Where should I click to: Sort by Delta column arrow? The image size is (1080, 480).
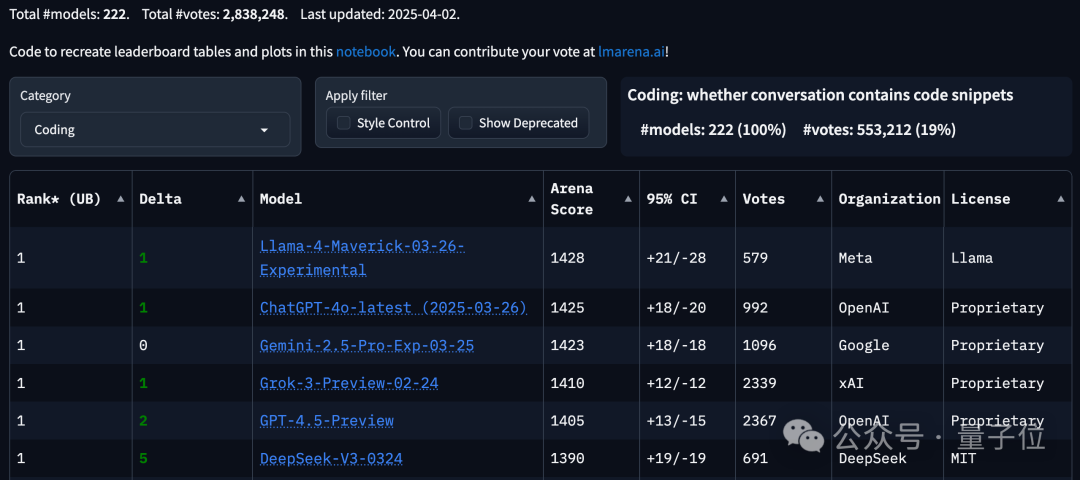pos(242,199)
